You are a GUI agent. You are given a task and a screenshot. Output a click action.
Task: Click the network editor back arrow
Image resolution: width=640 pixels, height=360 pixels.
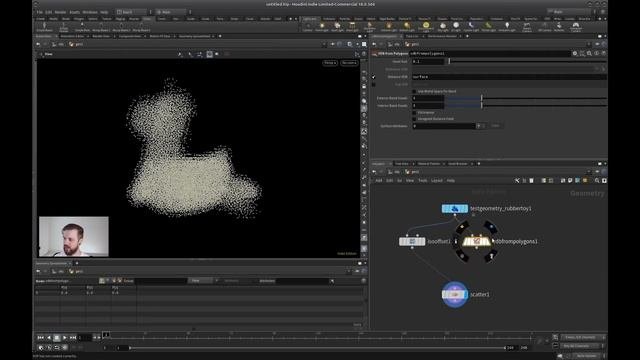click(374, 172)
